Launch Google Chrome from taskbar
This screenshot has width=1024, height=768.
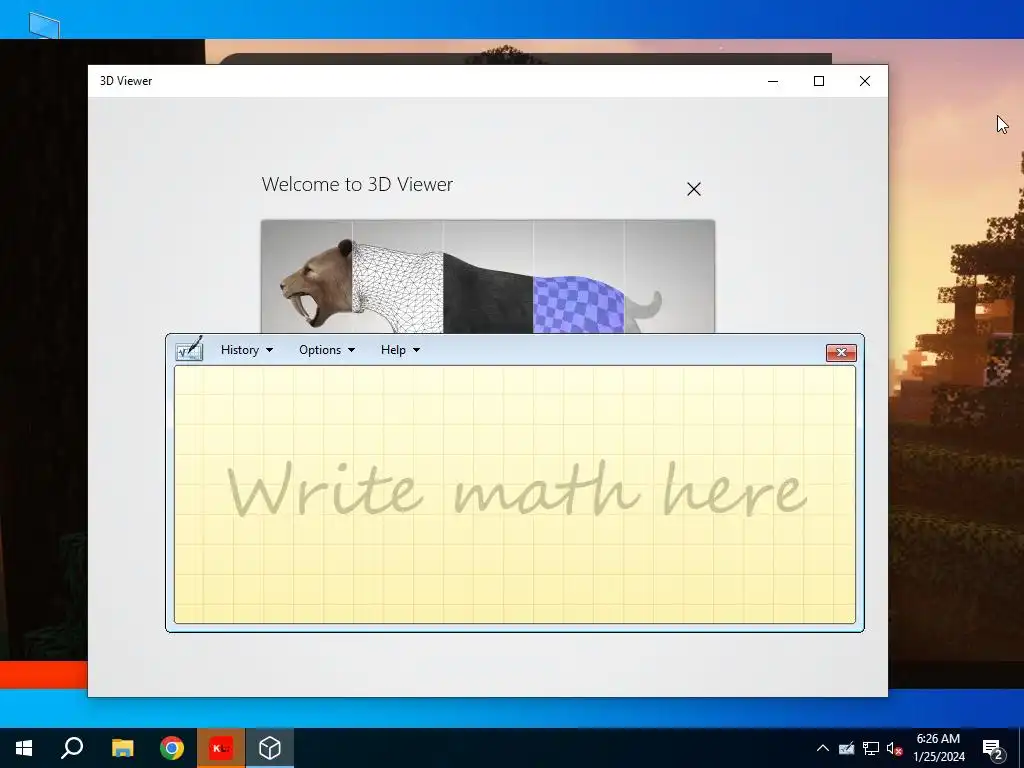pyautogui.click(x=172, y=748)
